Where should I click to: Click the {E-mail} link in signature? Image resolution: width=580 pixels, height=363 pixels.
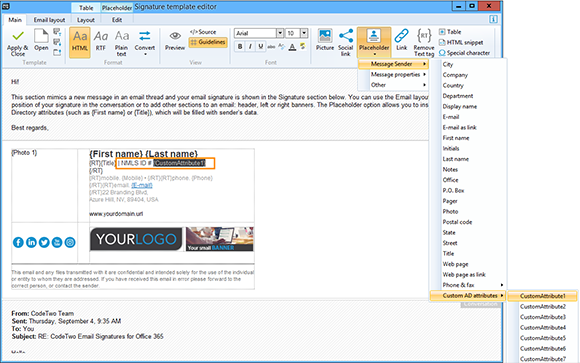(142, 185)
